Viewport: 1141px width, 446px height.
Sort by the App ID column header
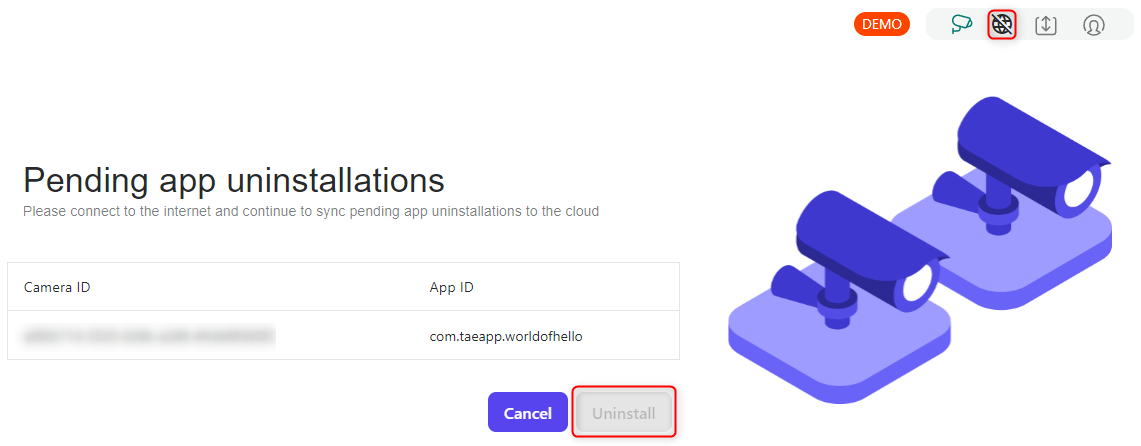click(x=452, y=287)
